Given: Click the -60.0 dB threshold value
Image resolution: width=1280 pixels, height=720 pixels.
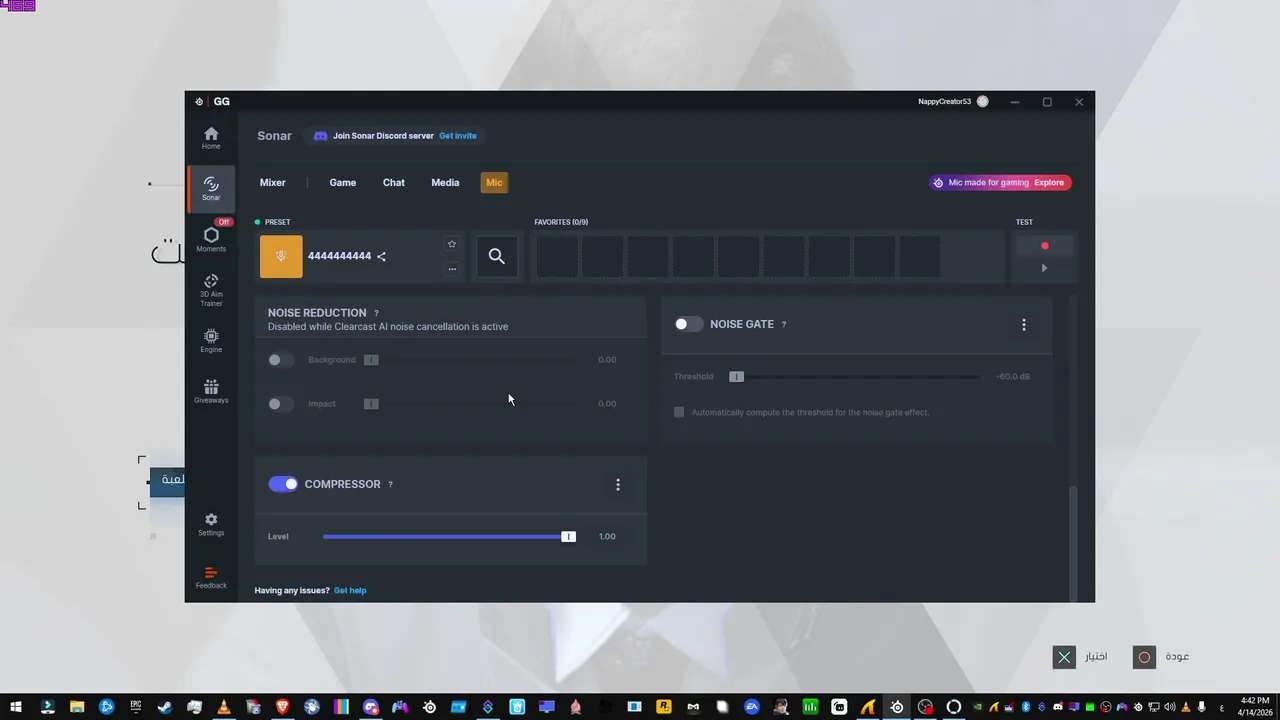Looking at the screenshot, I should point(1013,377).
